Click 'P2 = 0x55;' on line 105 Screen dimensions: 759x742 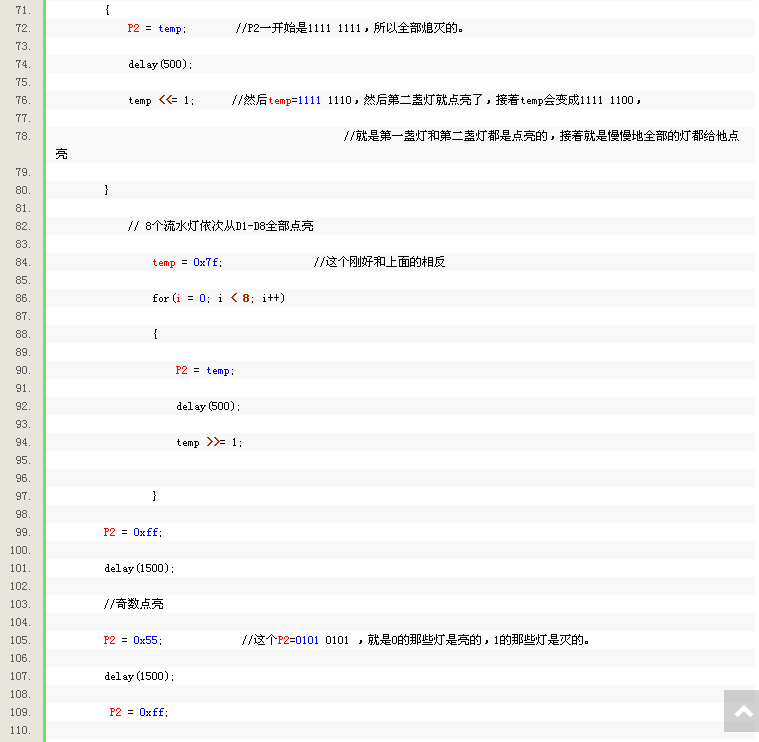click(133, 640)
